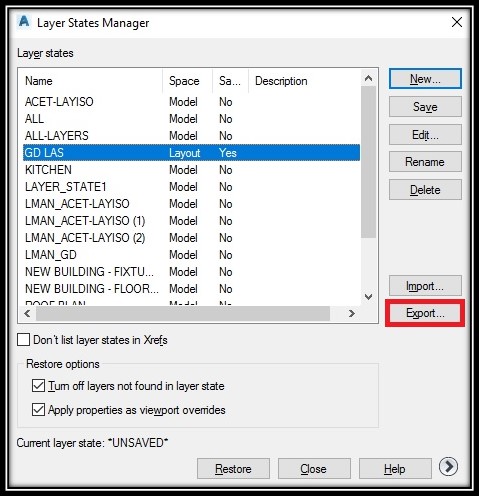Click the AutoCAD logo icon in title bar
This screenshot has width=479, height=496.
pyautogui.click(x=24, y=22)
